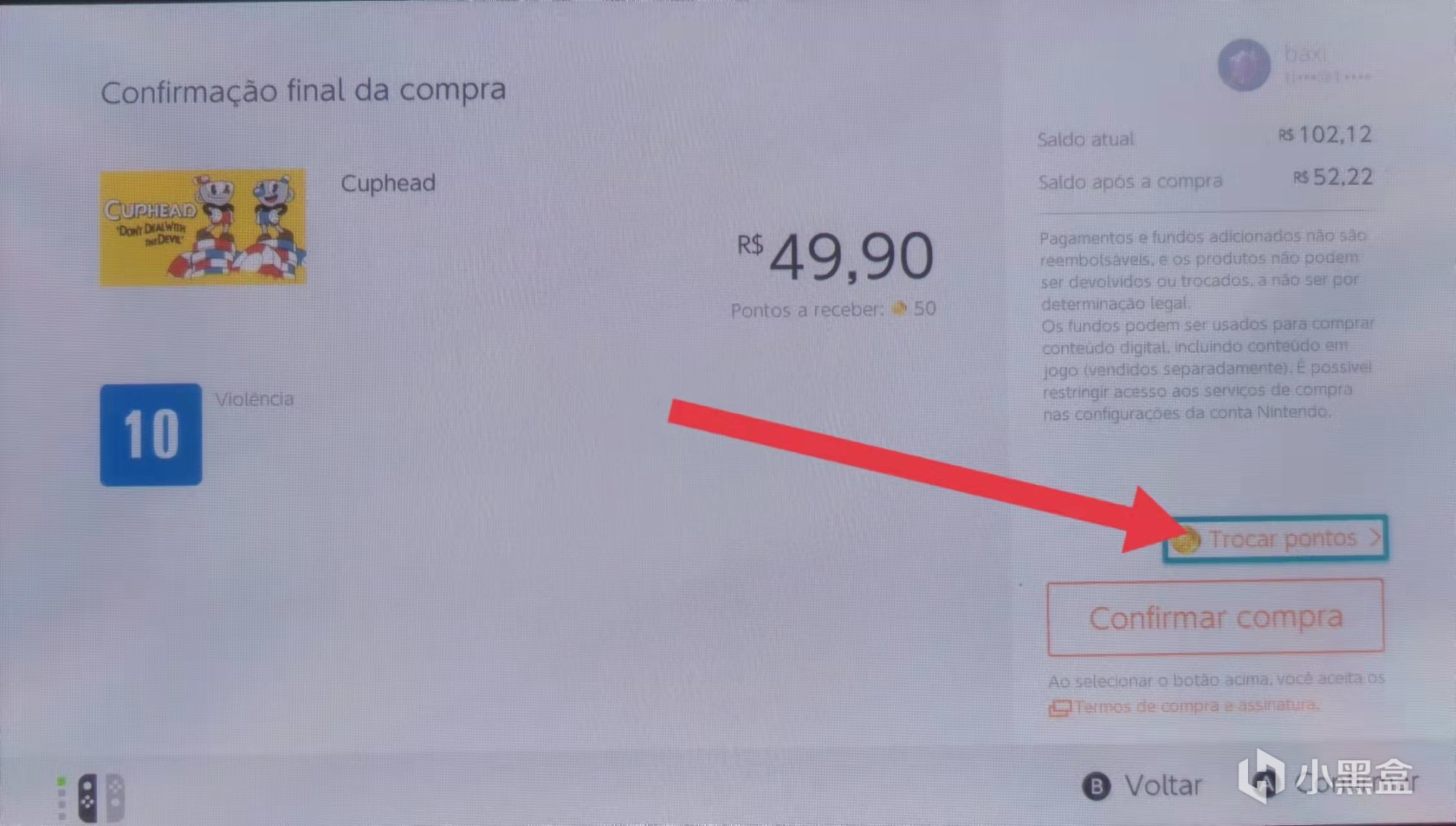Expand the Trocar pontos chevron arrow
The width and height of the screenshot is (1456, 826).
(1373, 538)
